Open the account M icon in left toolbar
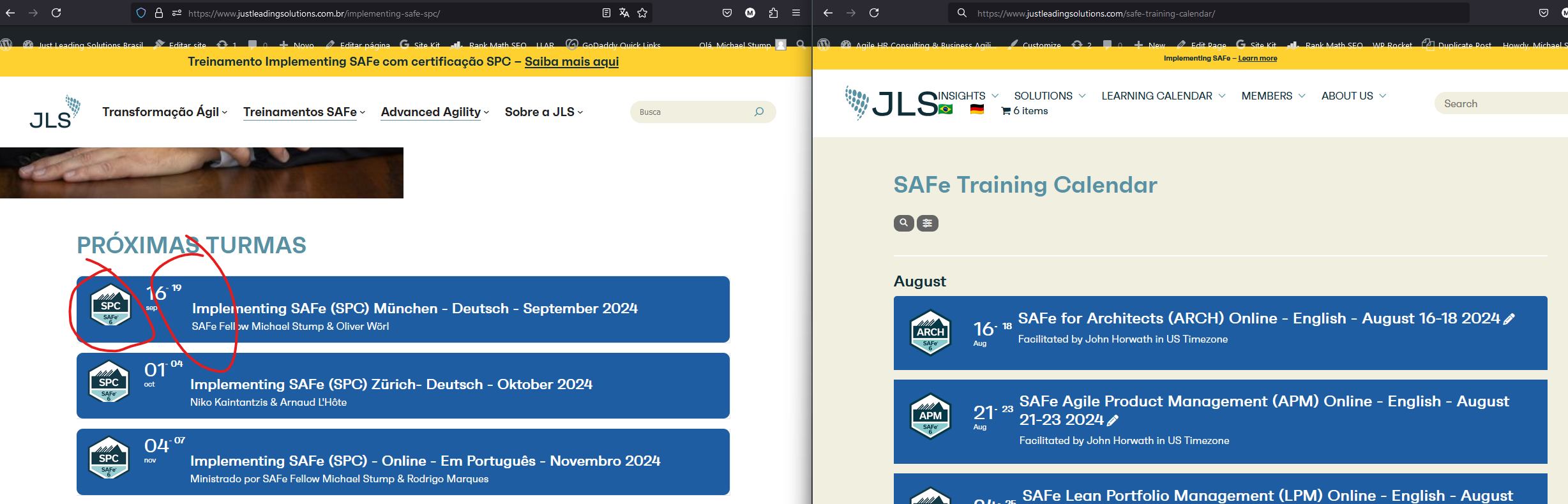This screenshot has width=1568, height=504. tap(750, 13)
